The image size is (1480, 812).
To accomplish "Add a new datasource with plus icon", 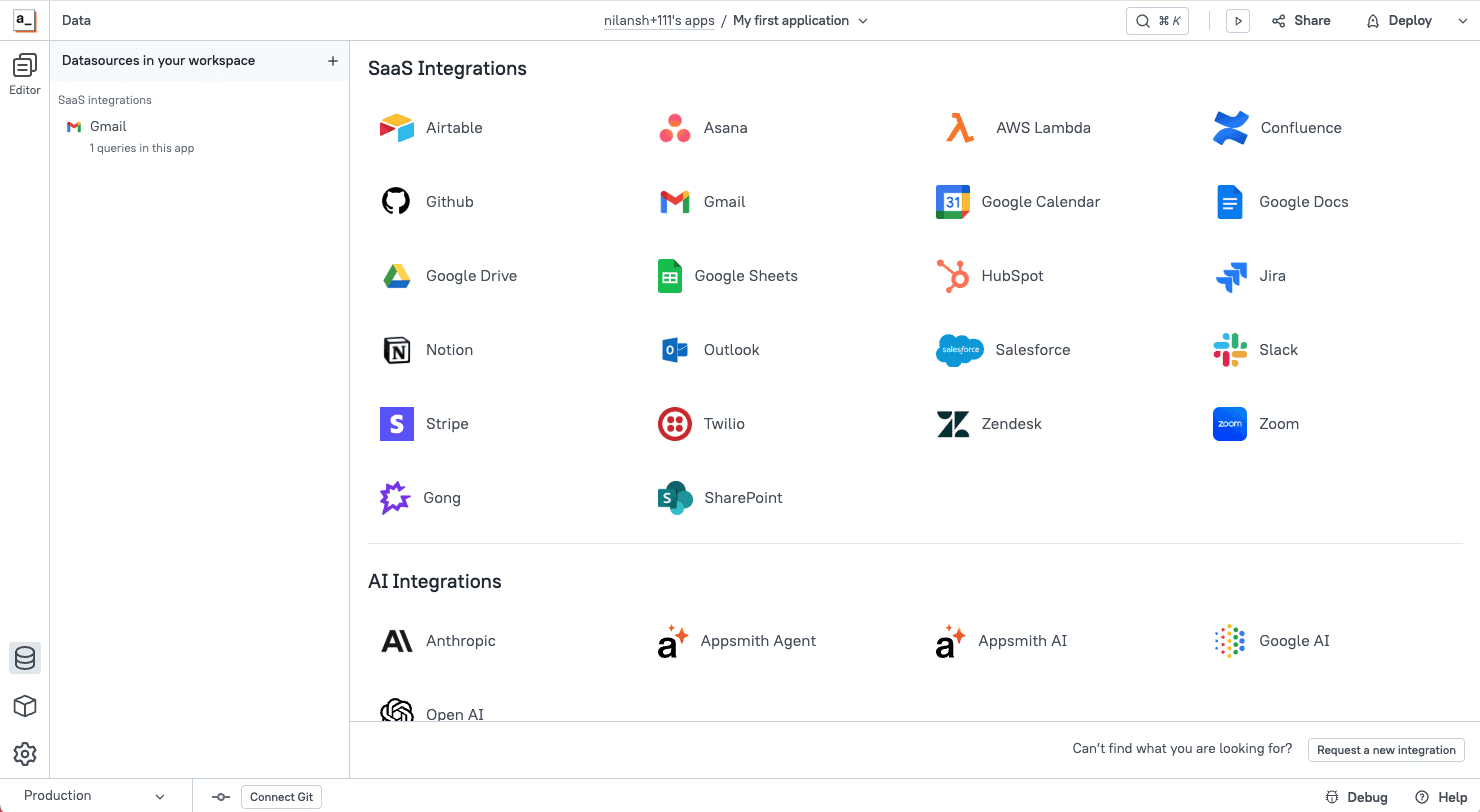I will 333,61.
